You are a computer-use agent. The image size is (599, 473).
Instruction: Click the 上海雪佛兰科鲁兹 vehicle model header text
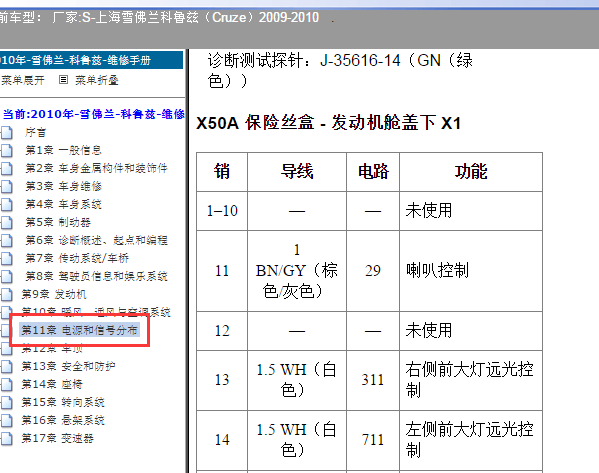click(185, 17)
